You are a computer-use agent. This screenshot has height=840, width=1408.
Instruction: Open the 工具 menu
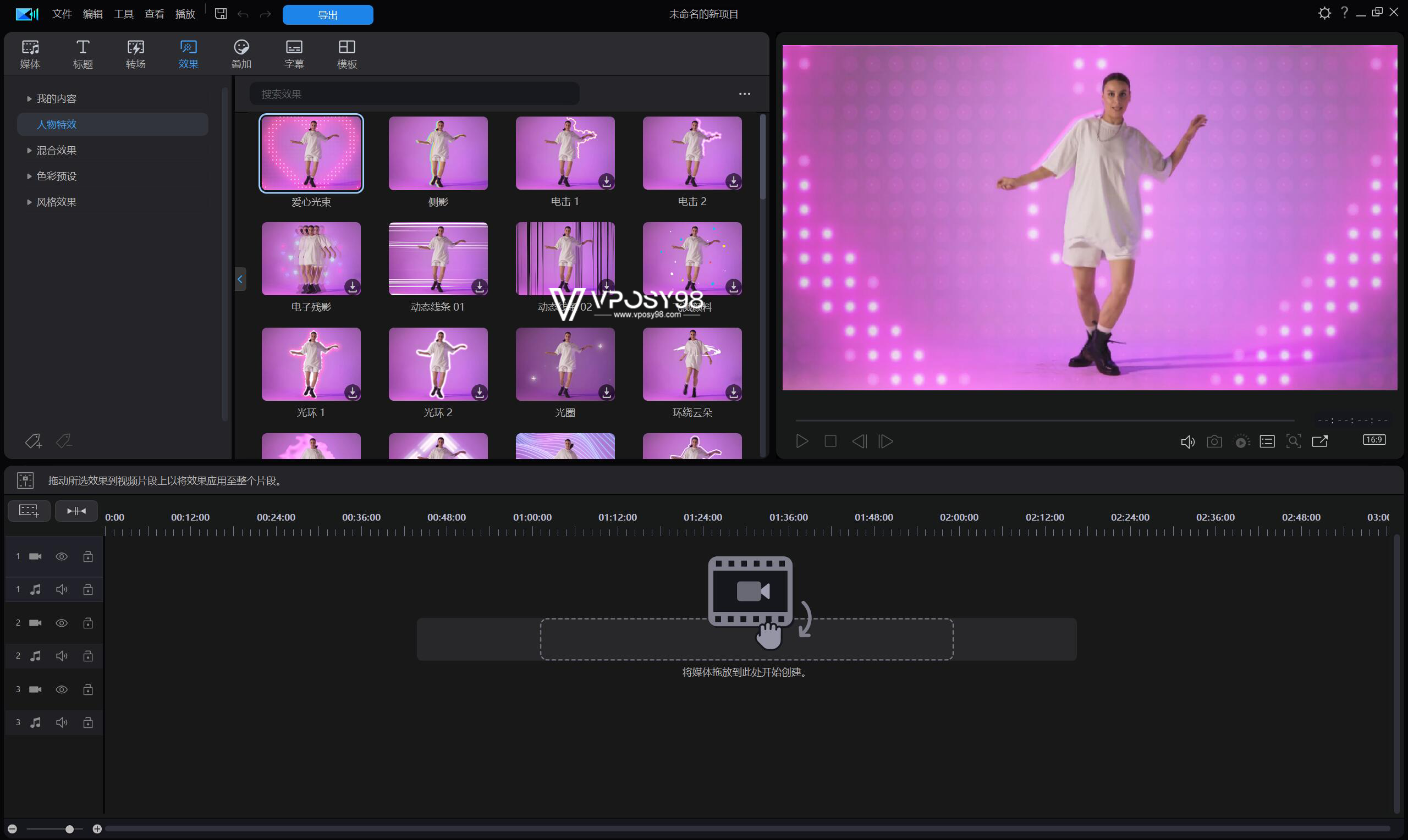click(x=123, y=14)
